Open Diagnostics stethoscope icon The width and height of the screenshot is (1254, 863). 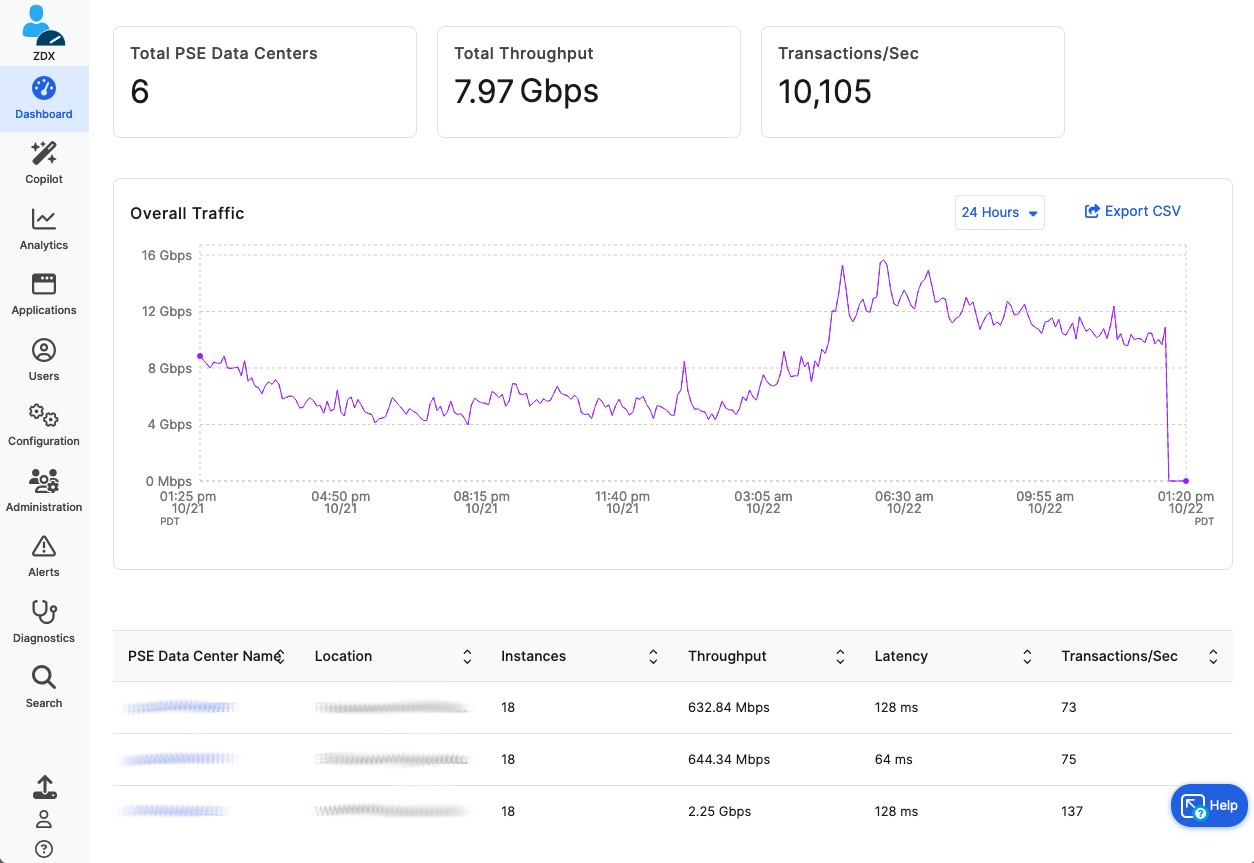point(44,612)
